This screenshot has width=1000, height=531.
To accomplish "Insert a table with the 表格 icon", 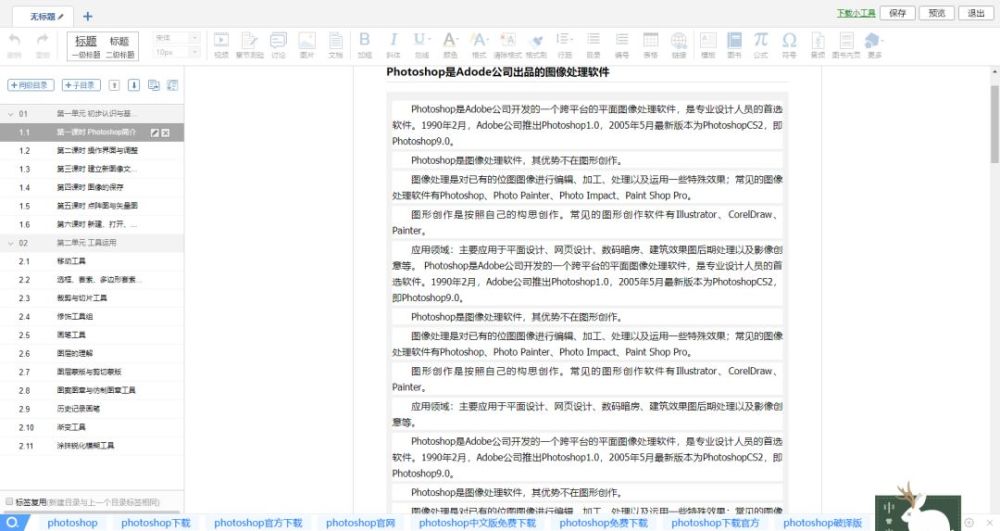I will click(x=651, y=40).
